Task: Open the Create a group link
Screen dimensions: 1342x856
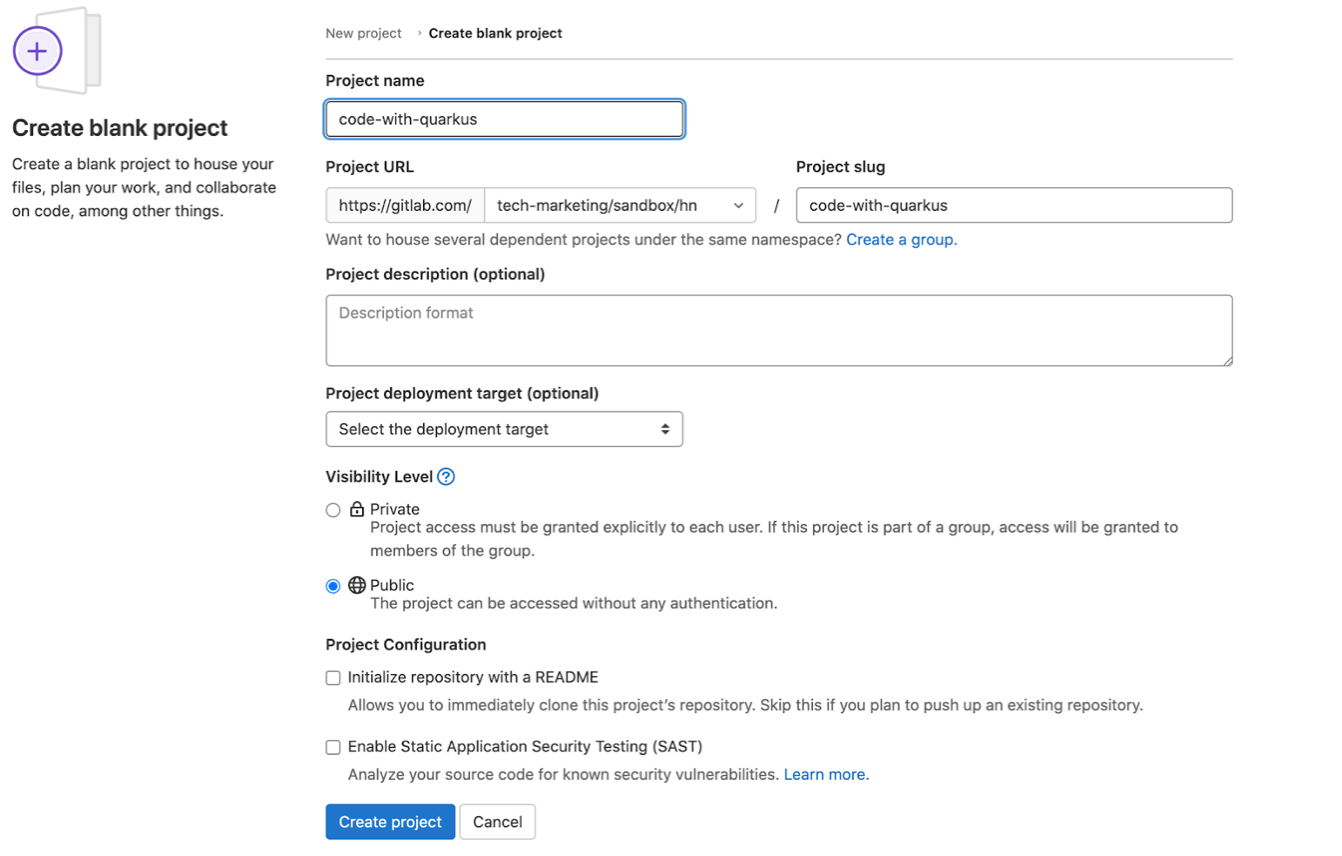Action: [x=901, y=240]
